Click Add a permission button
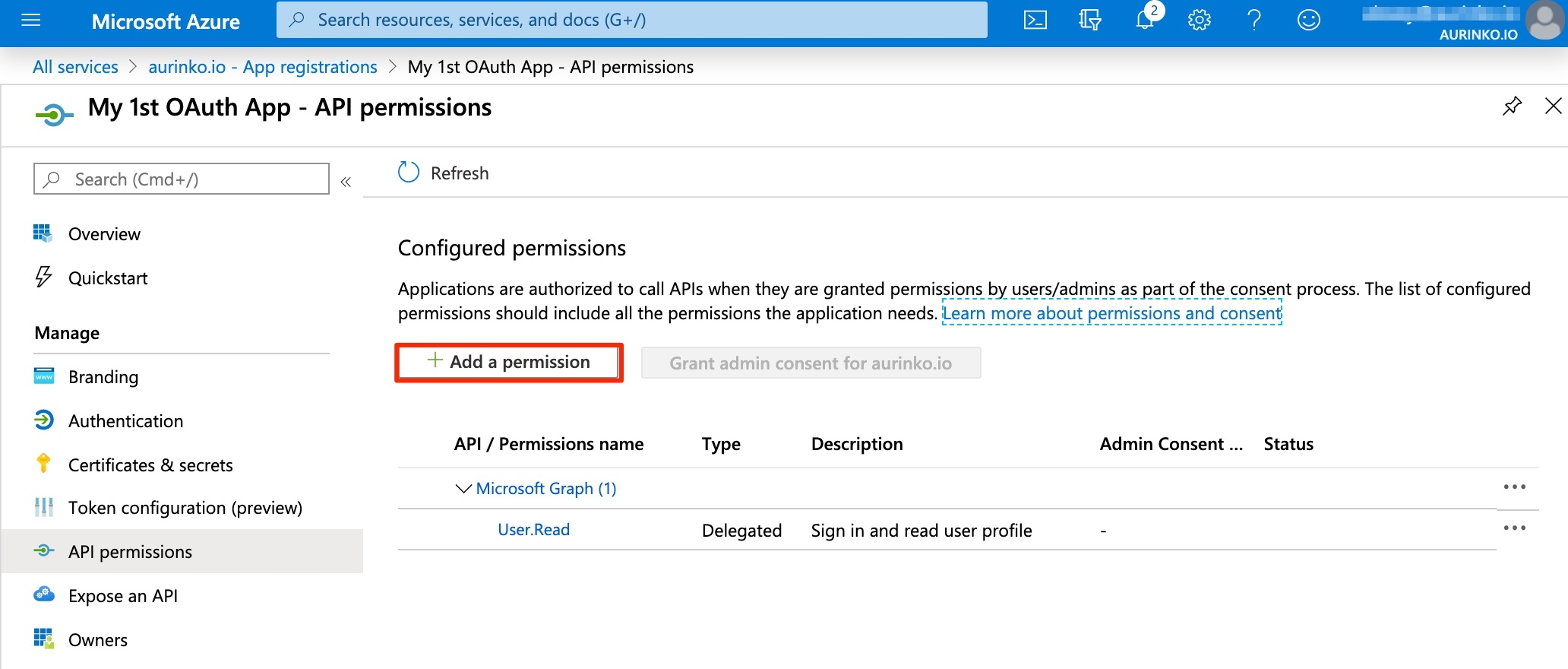 509,363
